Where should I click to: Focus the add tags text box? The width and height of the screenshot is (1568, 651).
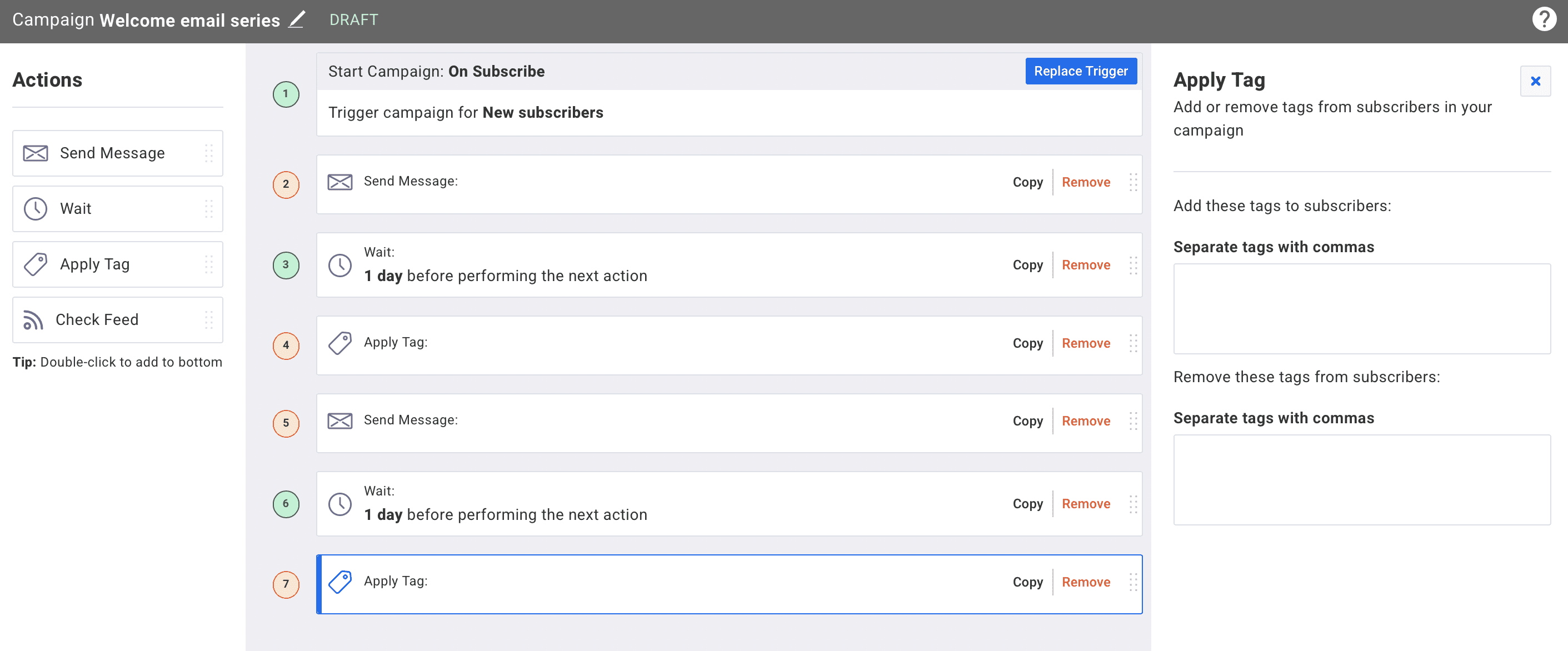point(1362,309)
